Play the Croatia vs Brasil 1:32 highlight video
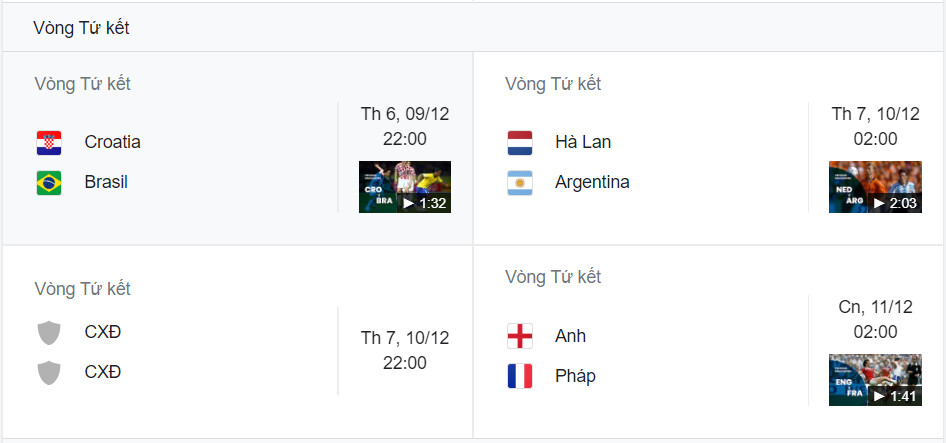The image size is (946, 443). coord(405,187)
